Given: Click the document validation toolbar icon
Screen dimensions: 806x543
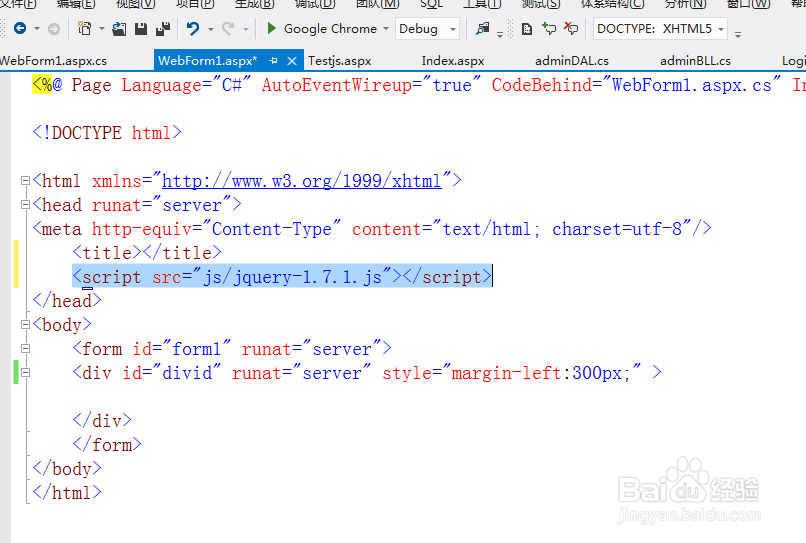Looking at the screenshot, I should click(526, 29).
